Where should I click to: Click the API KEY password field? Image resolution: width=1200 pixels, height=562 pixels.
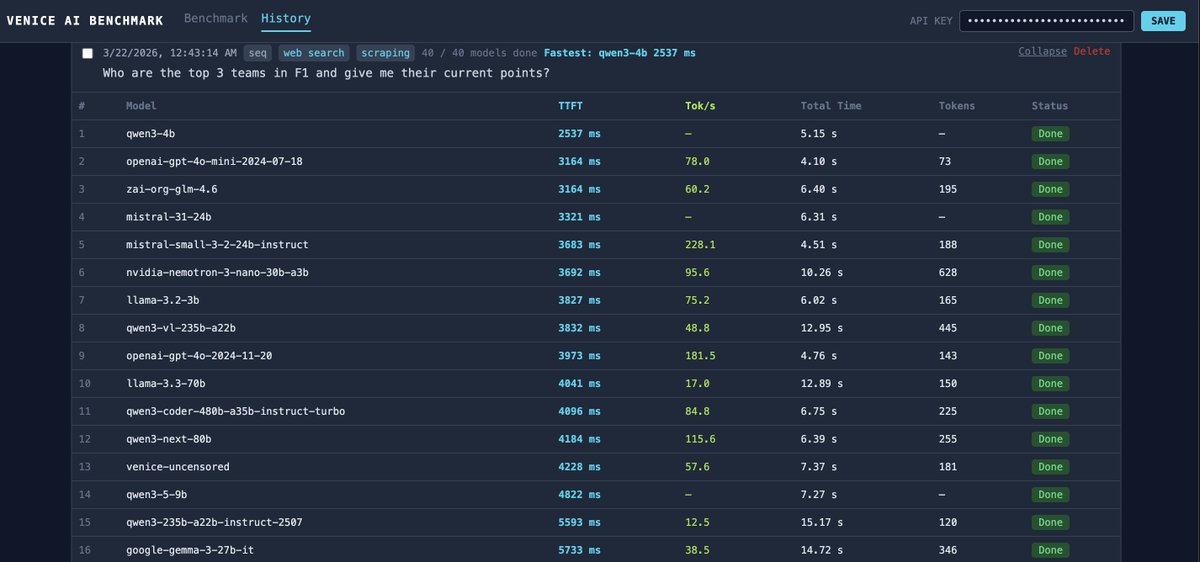tap(1047, 21)
